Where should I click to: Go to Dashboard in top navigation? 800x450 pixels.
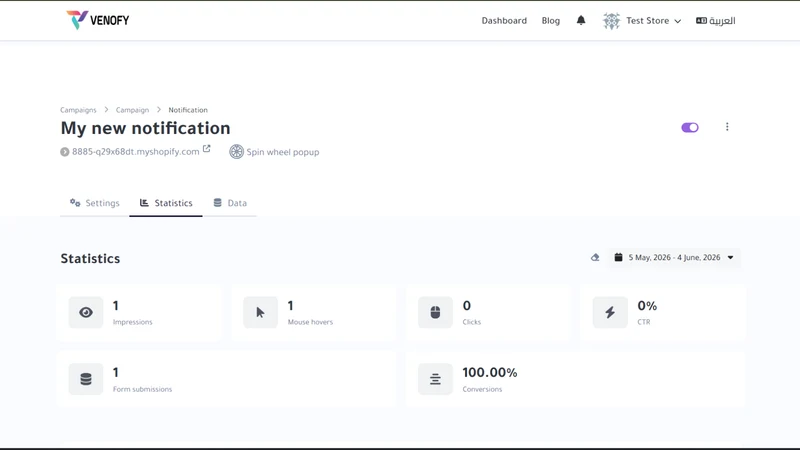pyautogui.click(x=504, y=21)
